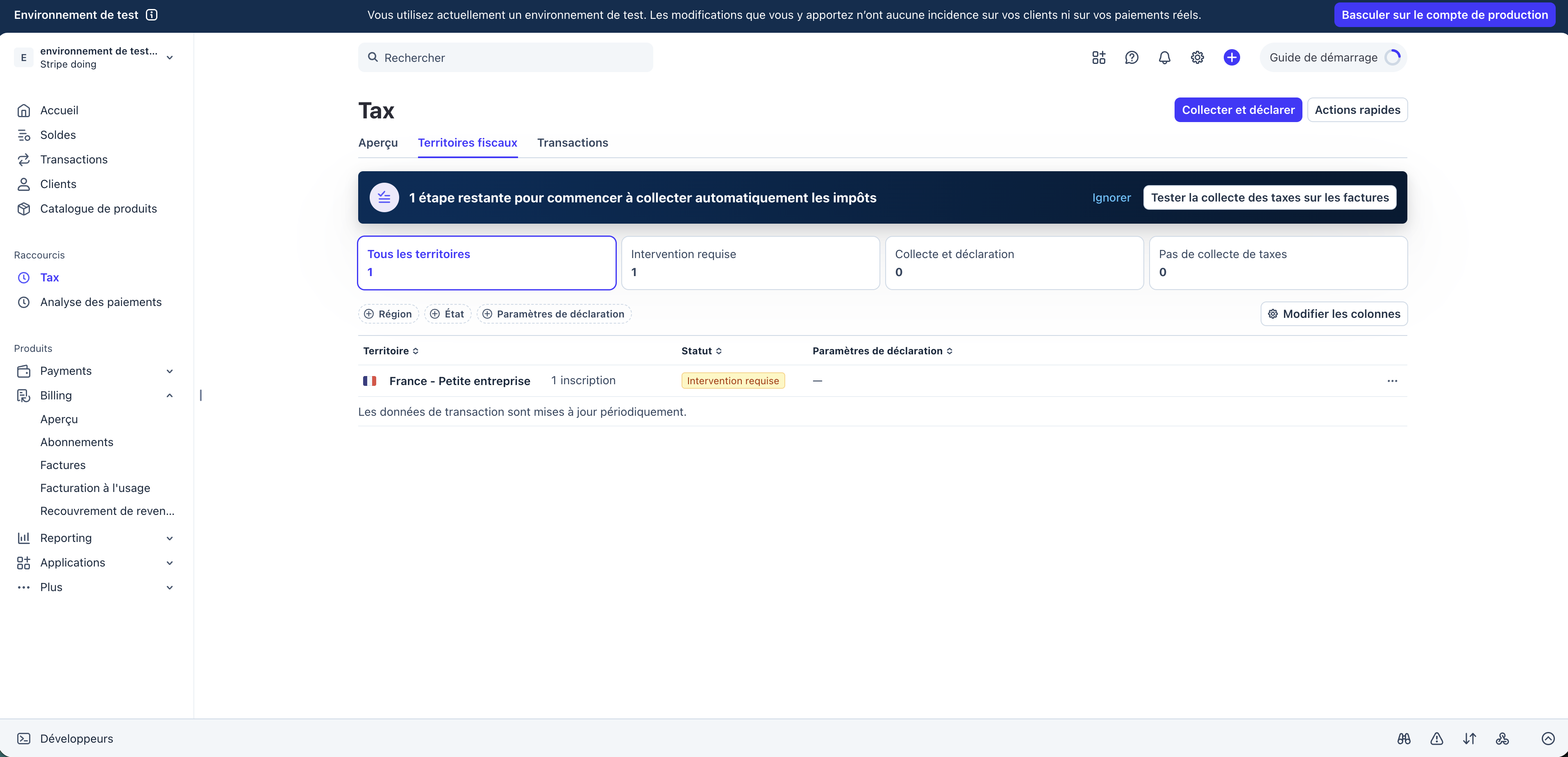Viewport: 1568px width, 757px height.
Task: Sort by the Territoire column header
Action: coord(391,351)
